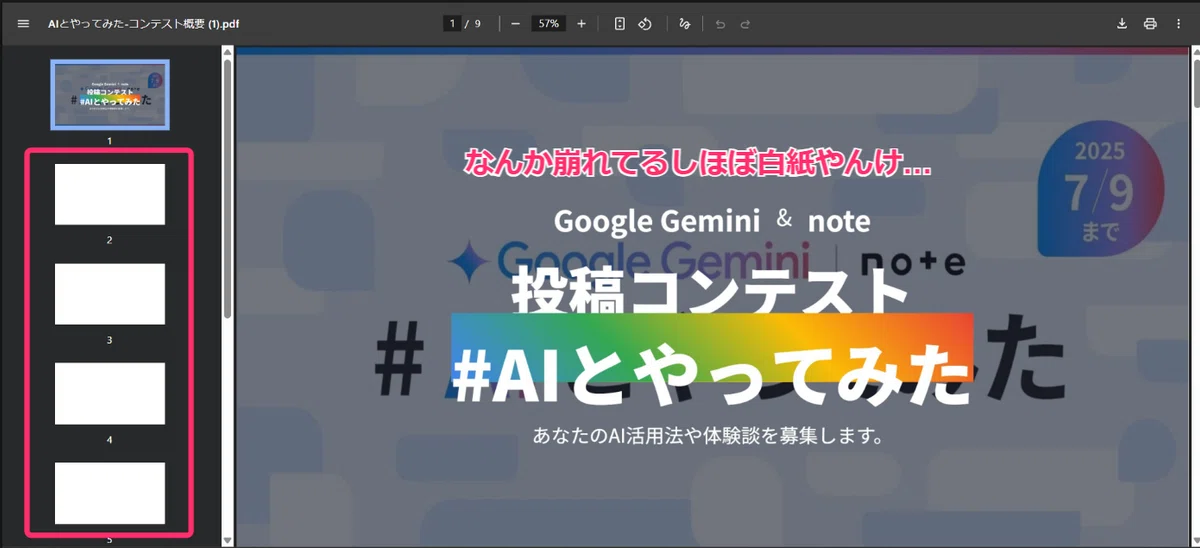The image size is (1200, 548).
Task: Toggle the sidebar hamburger menu
Action: pos(23,23)
